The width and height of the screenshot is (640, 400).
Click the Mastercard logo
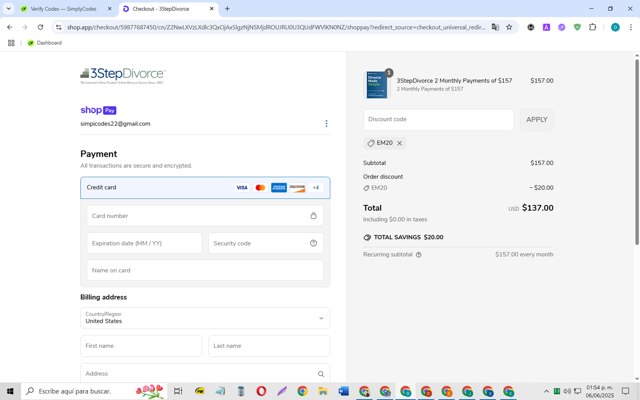point(260,188)
